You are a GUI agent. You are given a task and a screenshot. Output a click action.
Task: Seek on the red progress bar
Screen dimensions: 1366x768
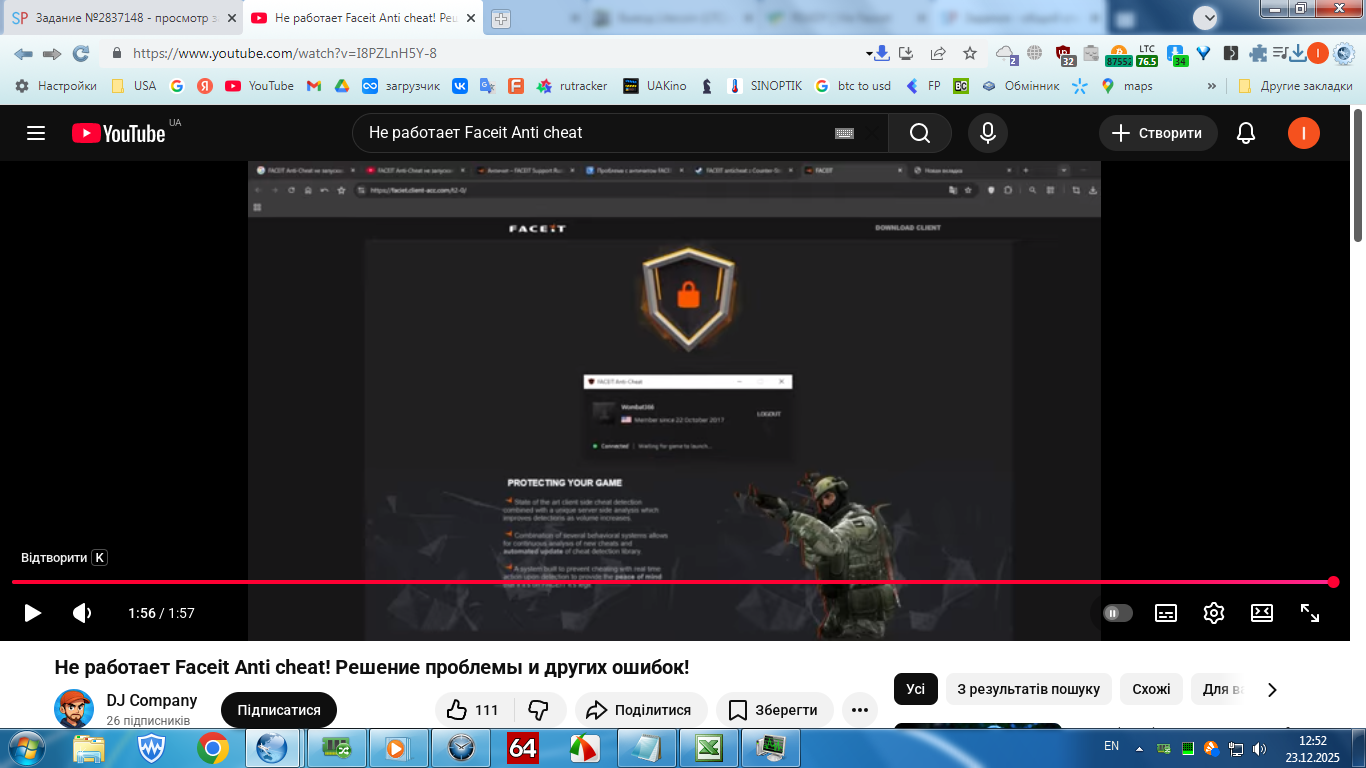(x=672, y=582)
